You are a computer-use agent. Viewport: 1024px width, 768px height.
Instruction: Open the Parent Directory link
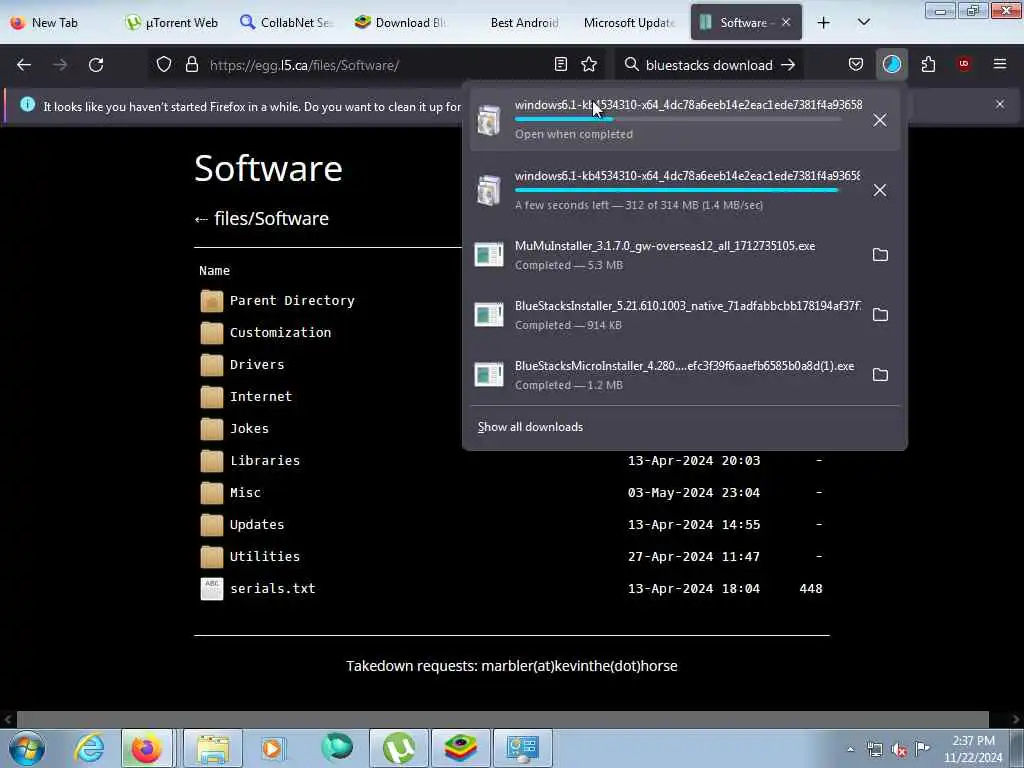pyautogui.click(x=292, y=301)
